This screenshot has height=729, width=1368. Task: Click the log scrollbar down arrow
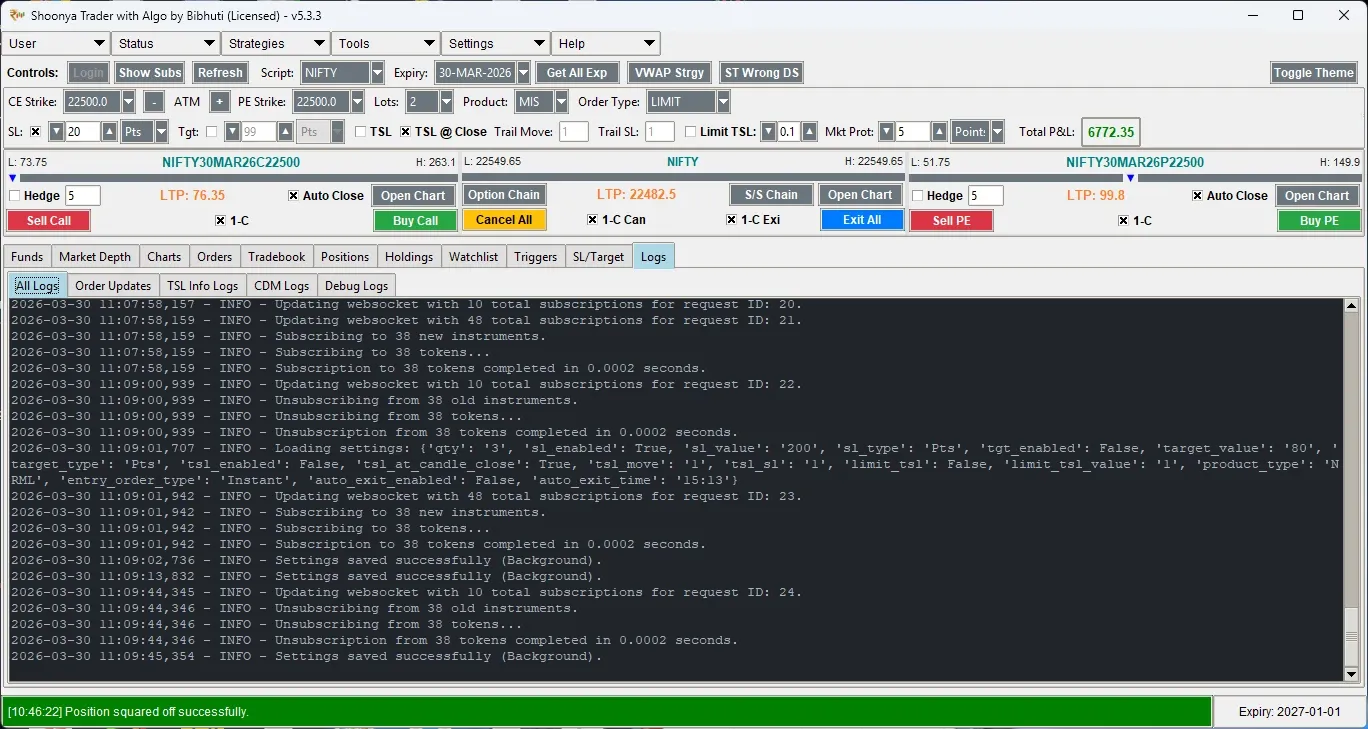click(x=1351, y=674)
